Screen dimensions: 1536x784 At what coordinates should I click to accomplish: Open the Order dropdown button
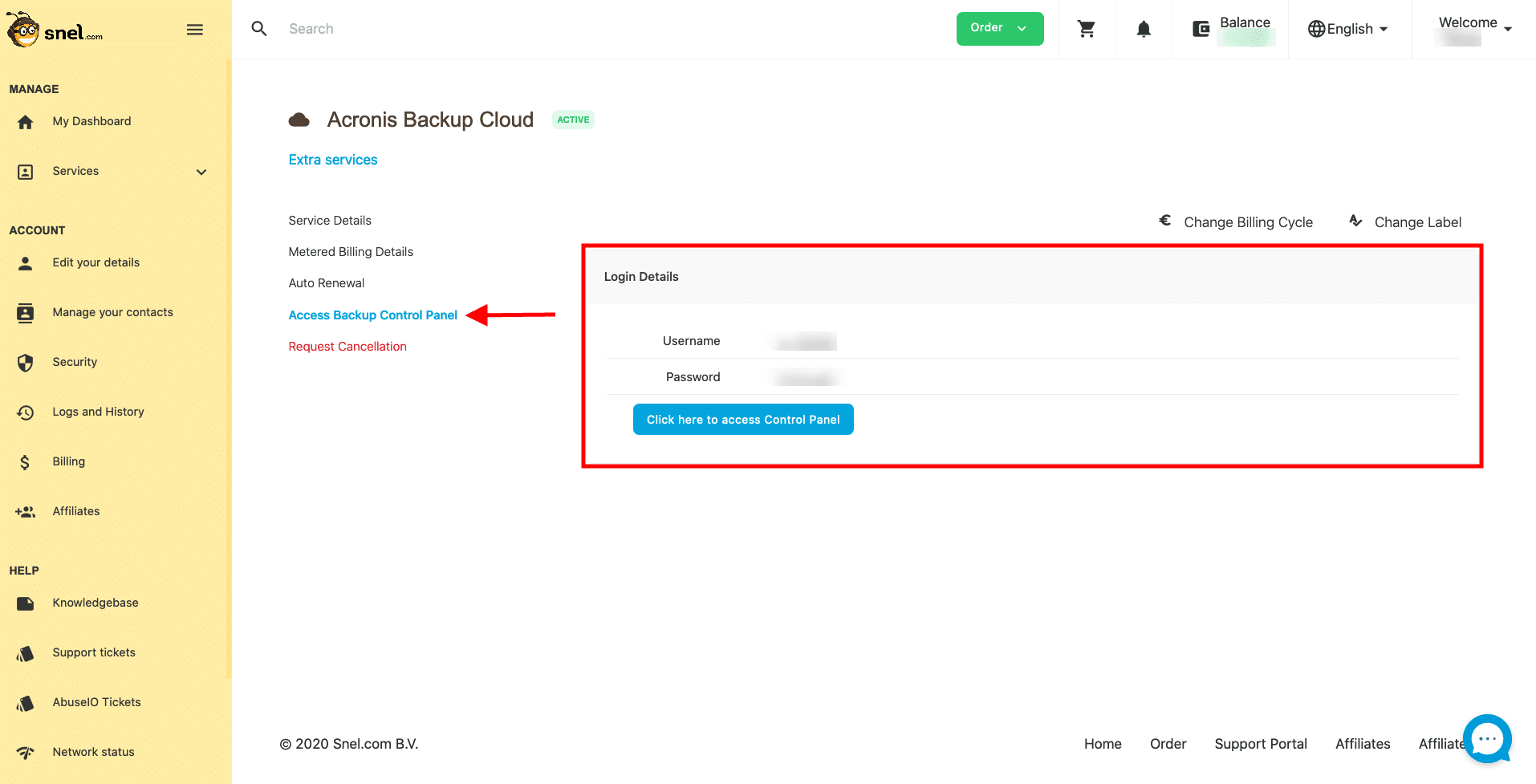(x=1000, y=29)
